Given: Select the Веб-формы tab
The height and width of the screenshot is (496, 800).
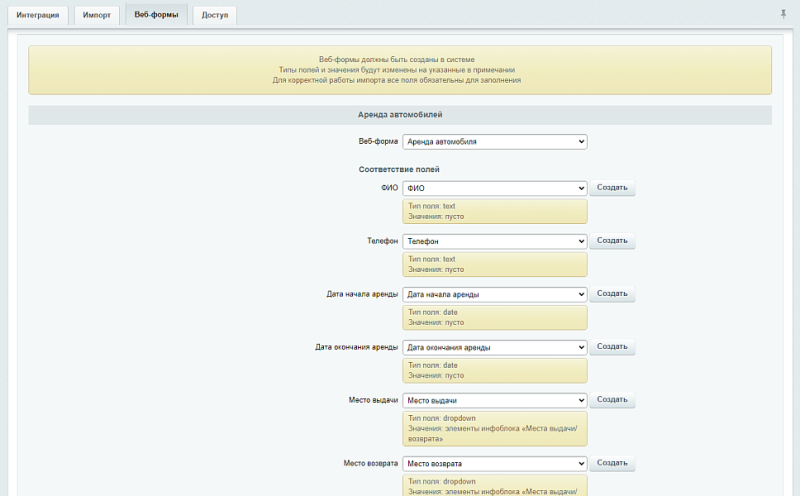Looking at the screenshot, I should 156,14.
